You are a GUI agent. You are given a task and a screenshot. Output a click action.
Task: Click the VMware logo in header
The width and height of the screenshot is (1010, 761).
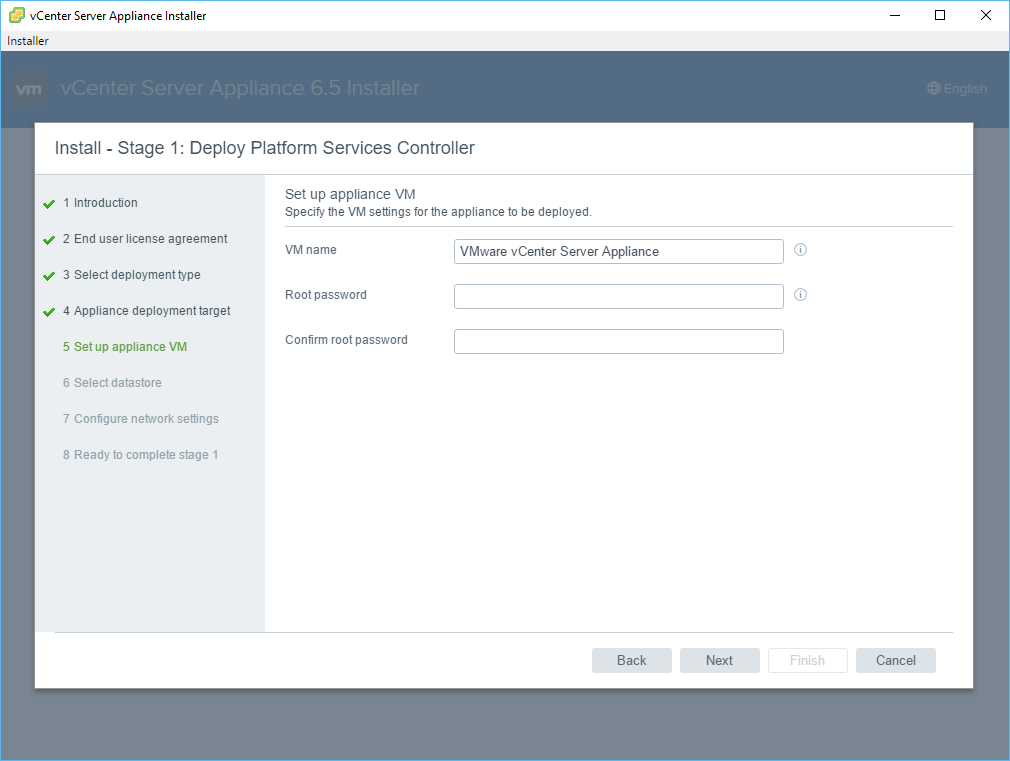(x=30, y=89)
